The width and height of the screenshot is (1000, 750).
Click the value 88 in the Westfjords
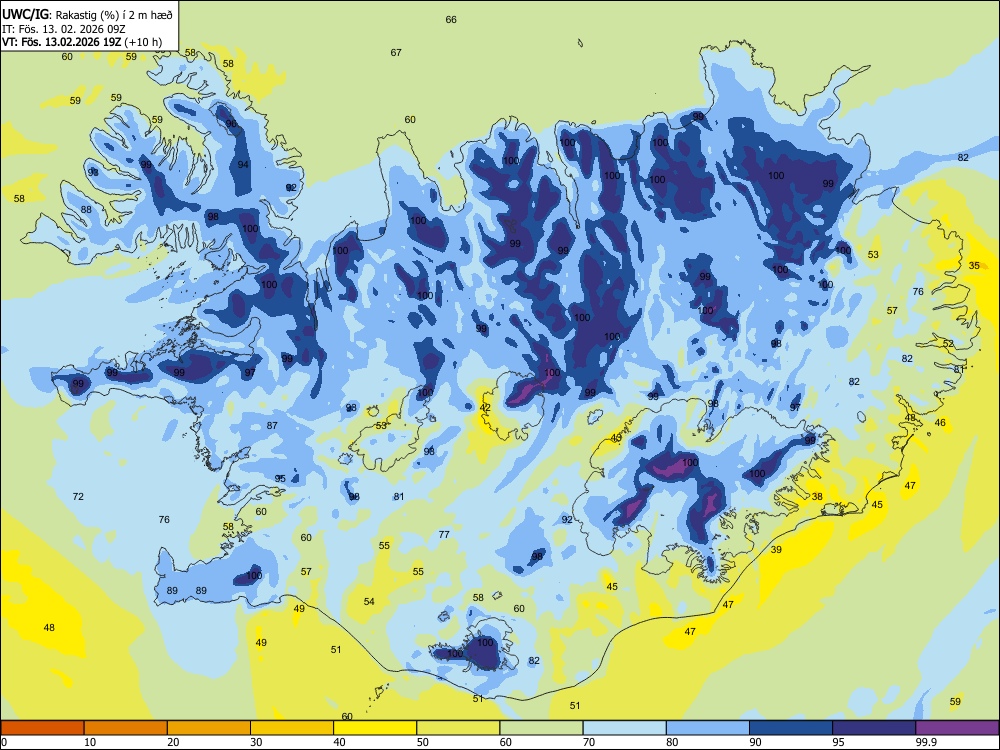[86, 209]
